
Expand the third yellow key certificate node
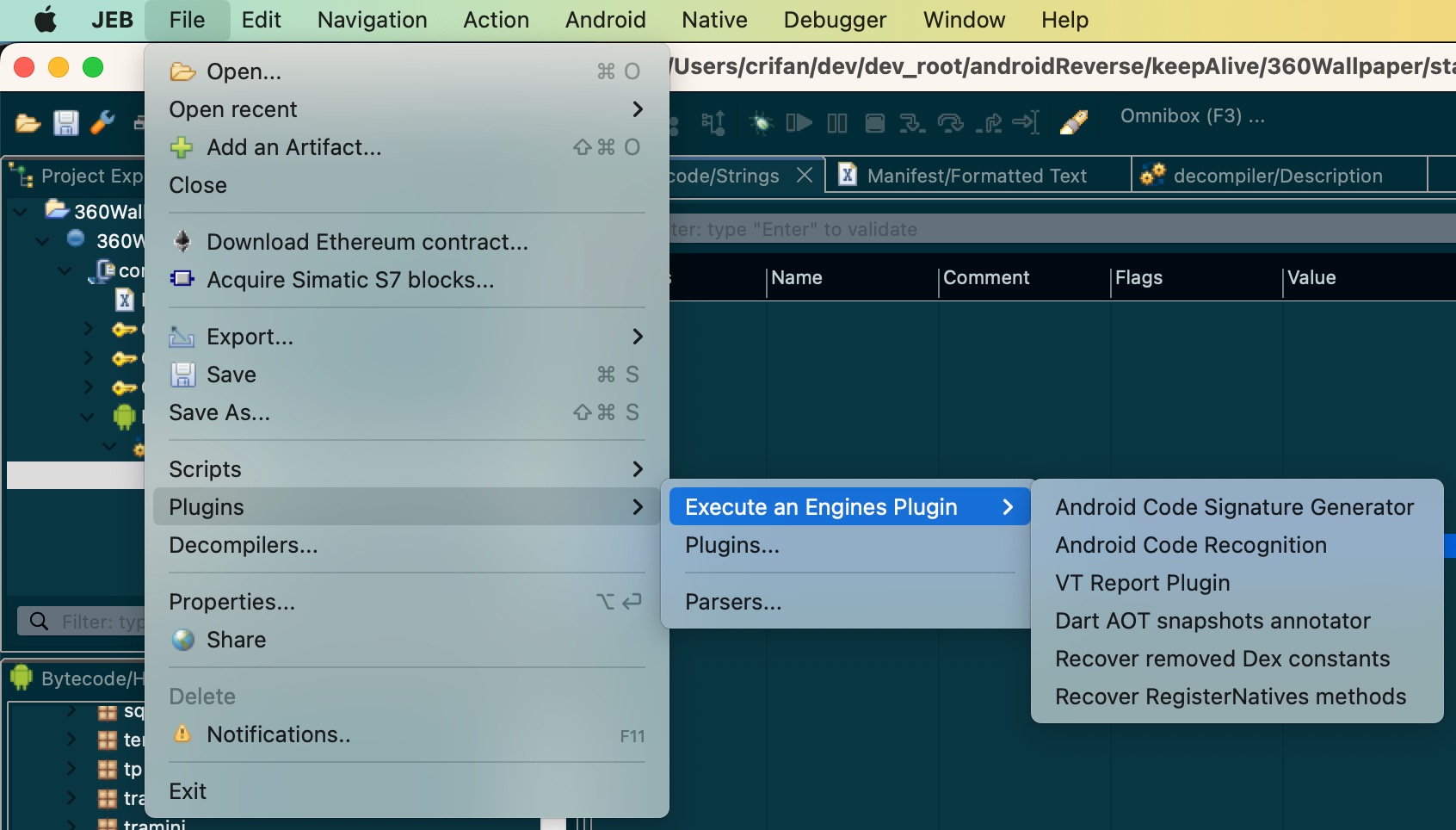[x=88, y=387]
